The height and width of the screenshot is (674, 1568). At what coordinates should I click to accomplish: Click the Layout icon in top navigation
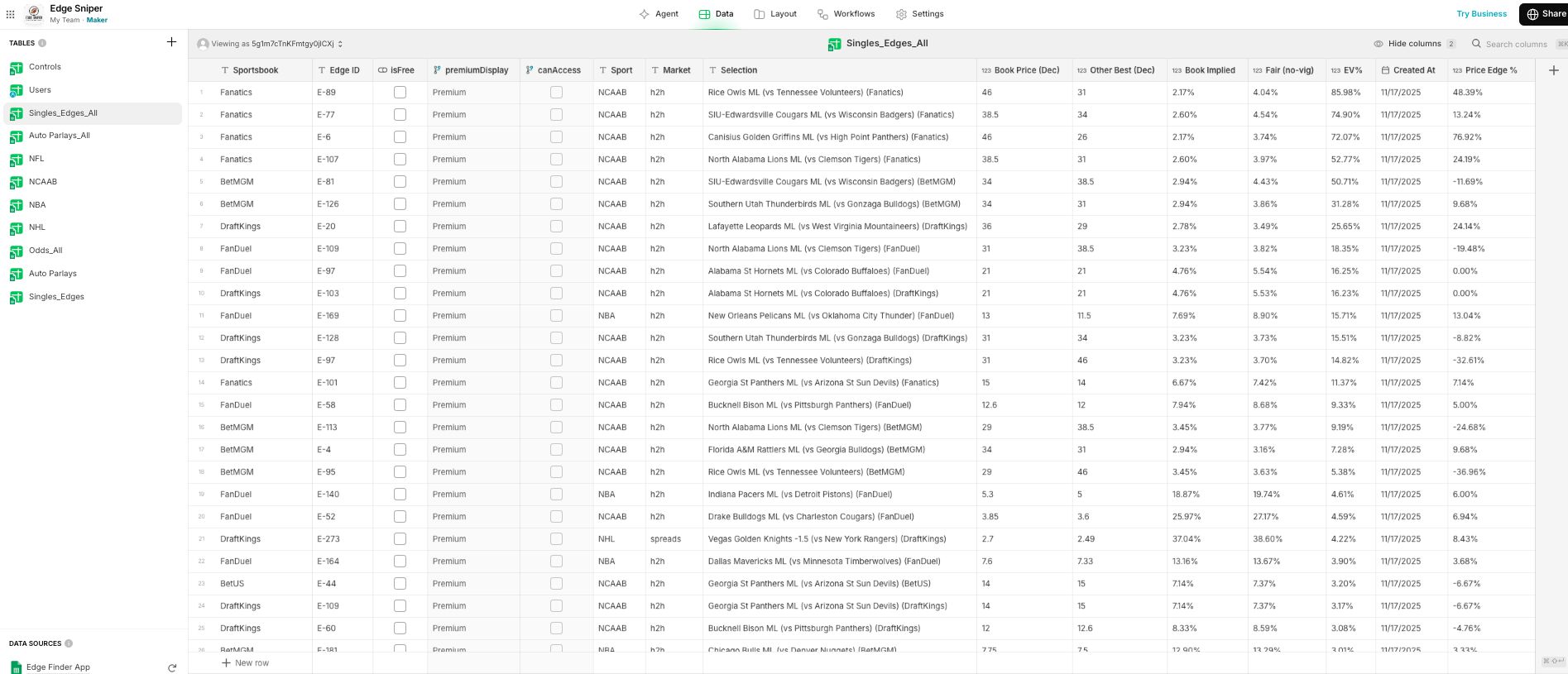[760, 14]
